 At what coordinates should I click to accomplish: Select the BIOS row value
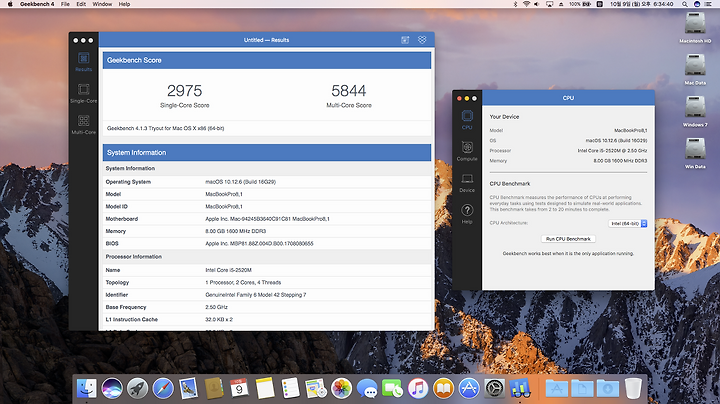tap(259, 243)
